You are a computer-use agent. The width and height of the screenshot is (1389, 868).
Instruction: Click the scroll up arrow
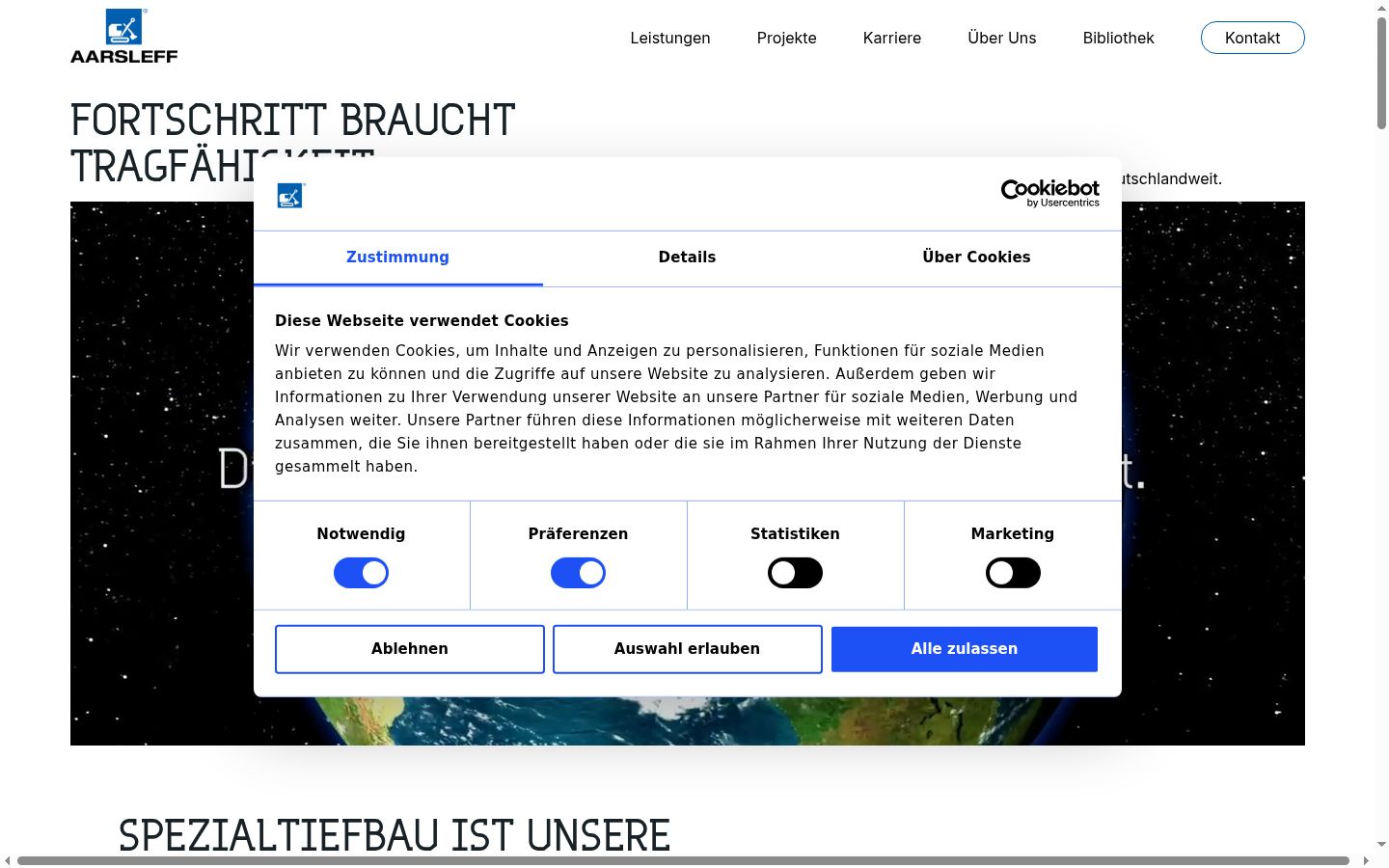[1381, 7]
